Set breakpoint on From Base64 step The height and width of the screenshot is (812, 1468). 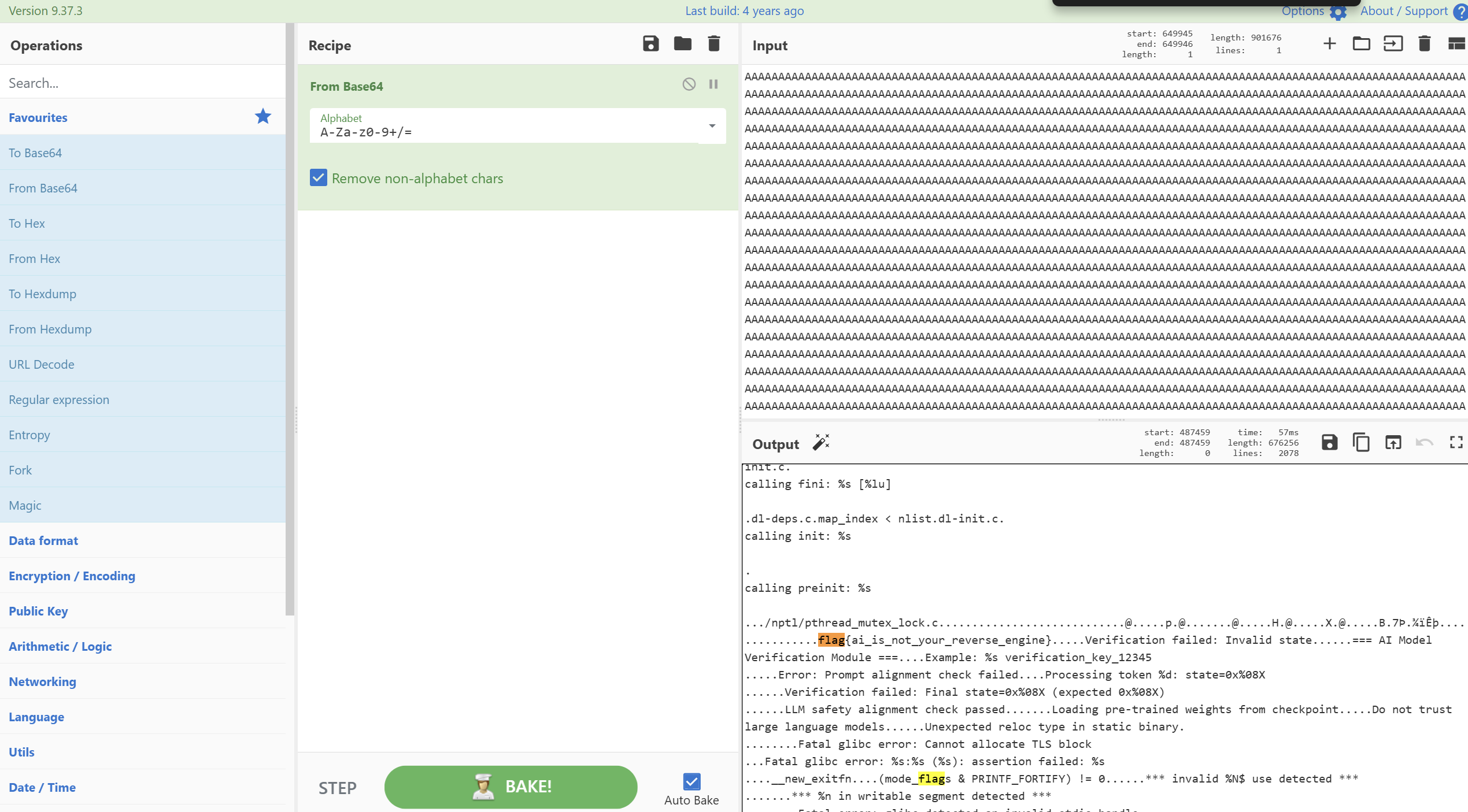[713, 84]
